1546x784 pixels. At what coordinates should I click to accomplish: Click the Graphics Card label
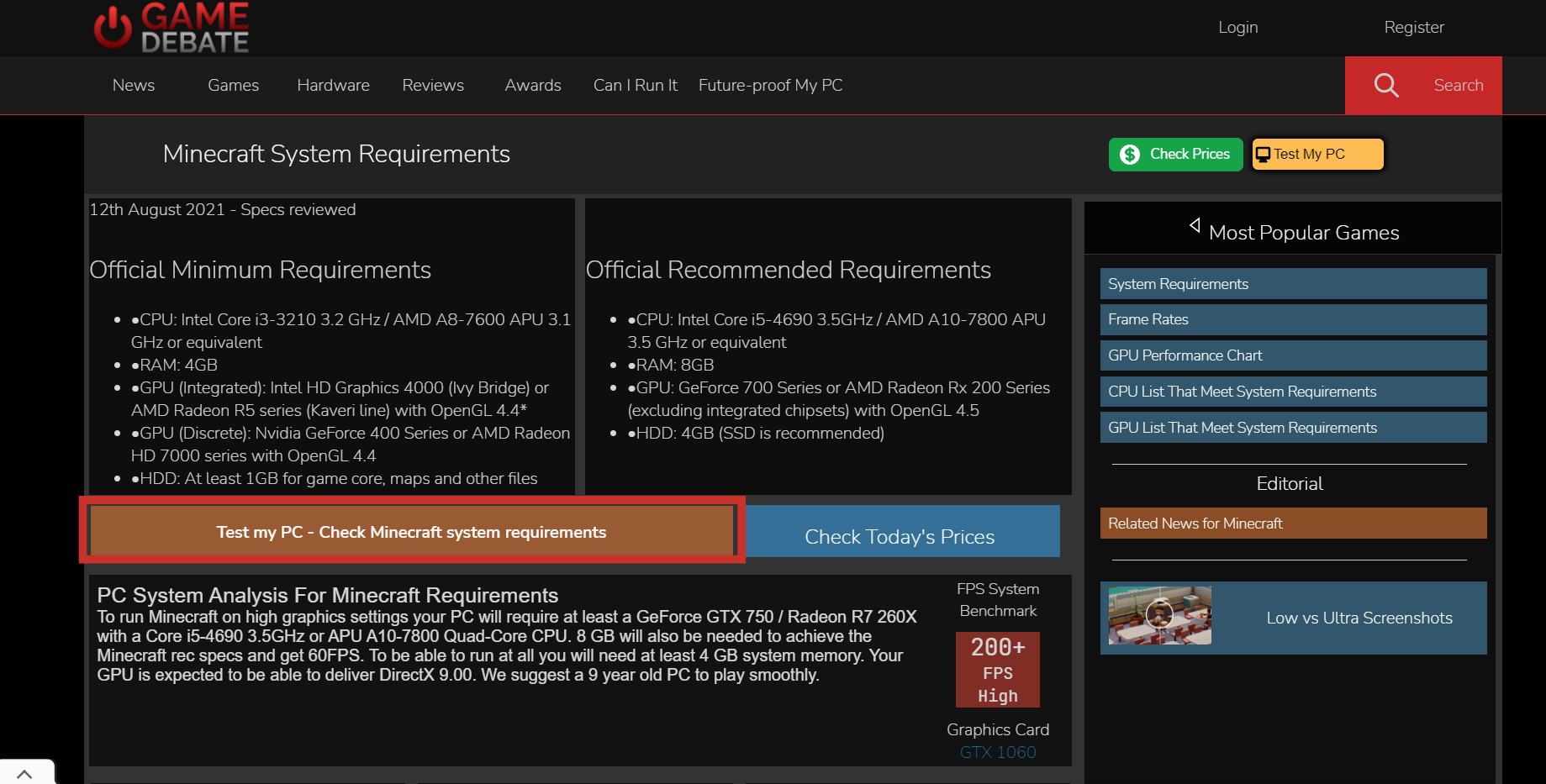[998, 729]
